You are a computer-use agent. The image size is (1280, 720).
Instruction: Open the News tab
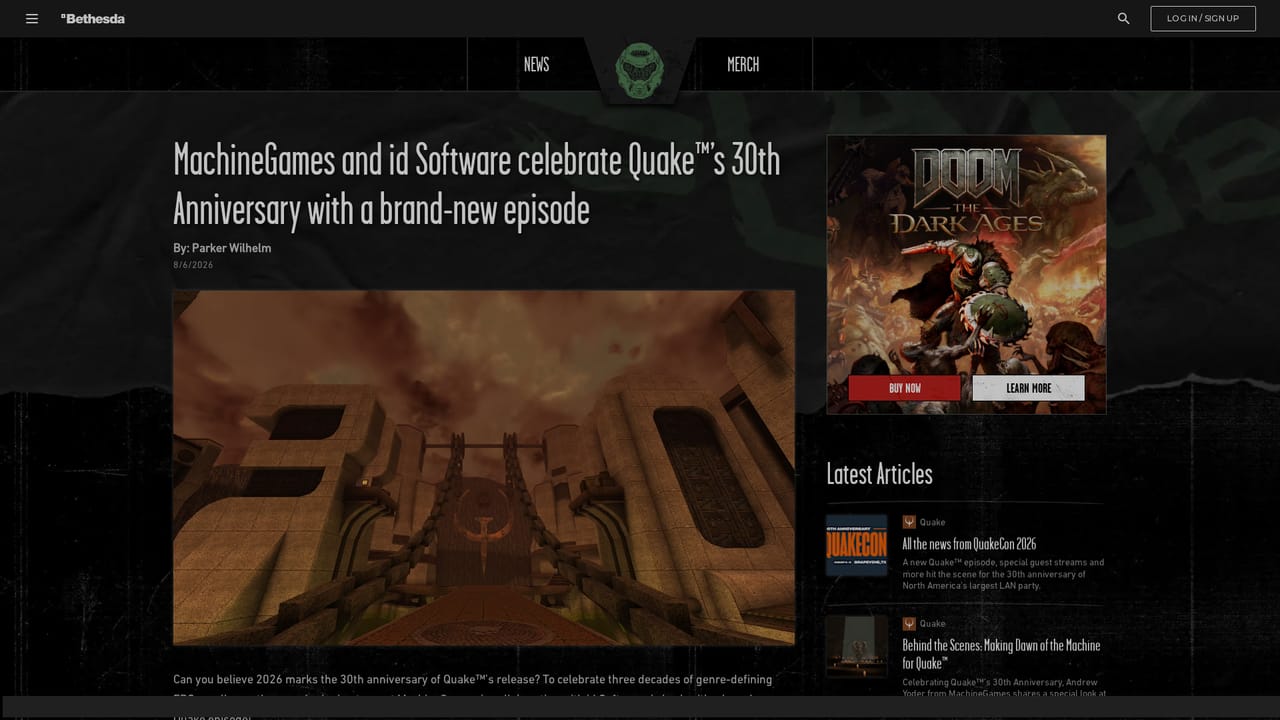536,65
